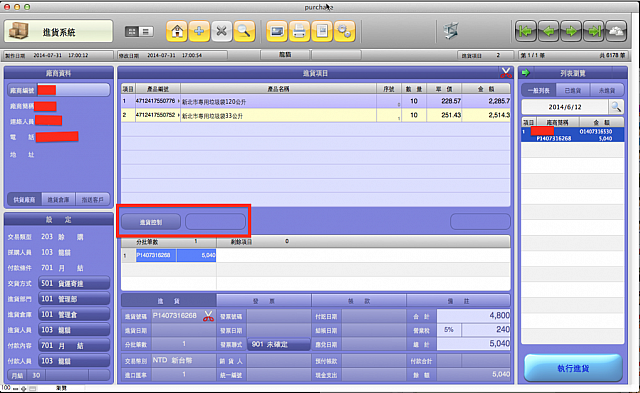This screenshot has width=640, height=393.
Task: Click the 合計 4,800 value
Action: tap(473, 315)
